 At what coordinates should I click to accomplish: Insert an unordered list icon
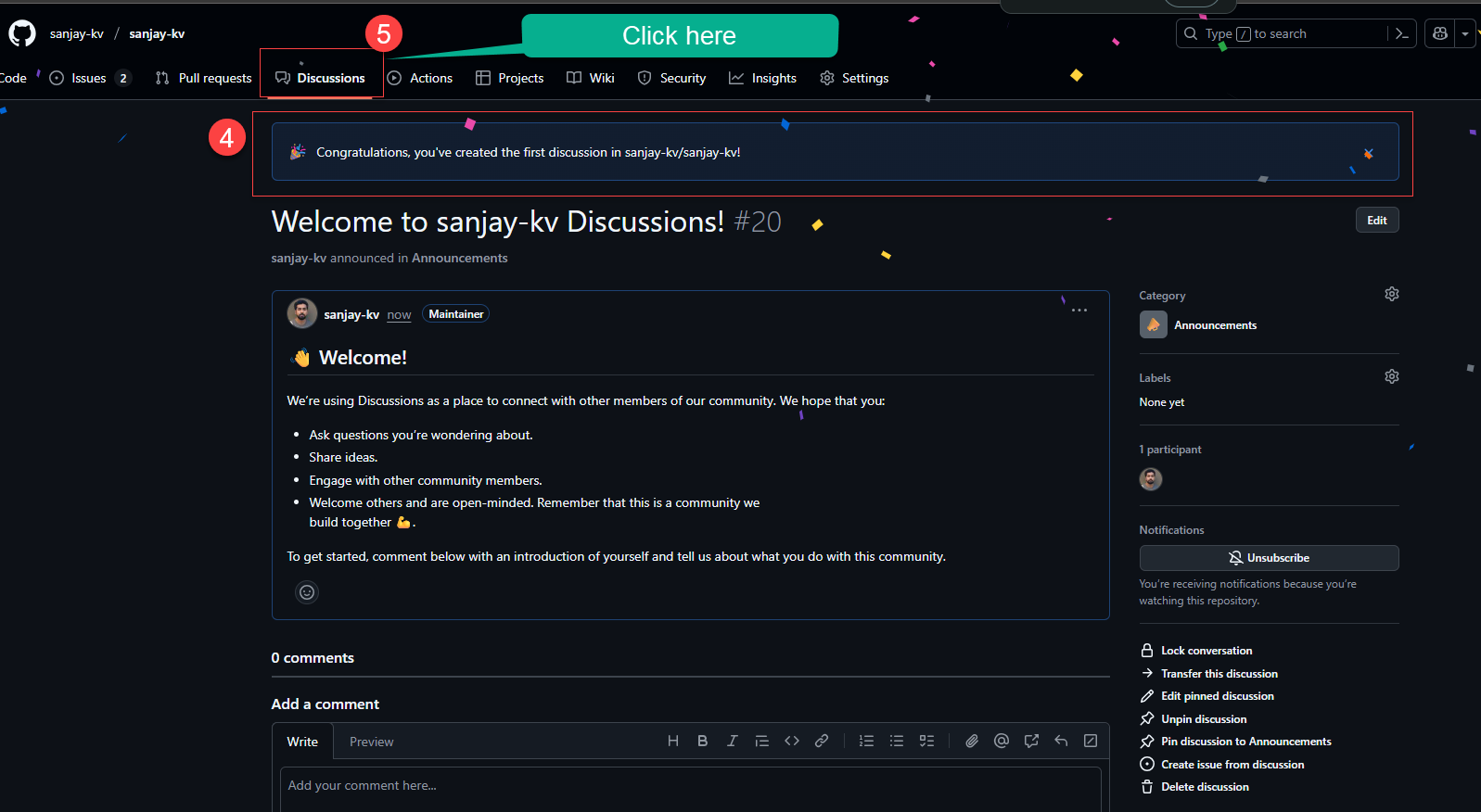[x=897, y=741]
